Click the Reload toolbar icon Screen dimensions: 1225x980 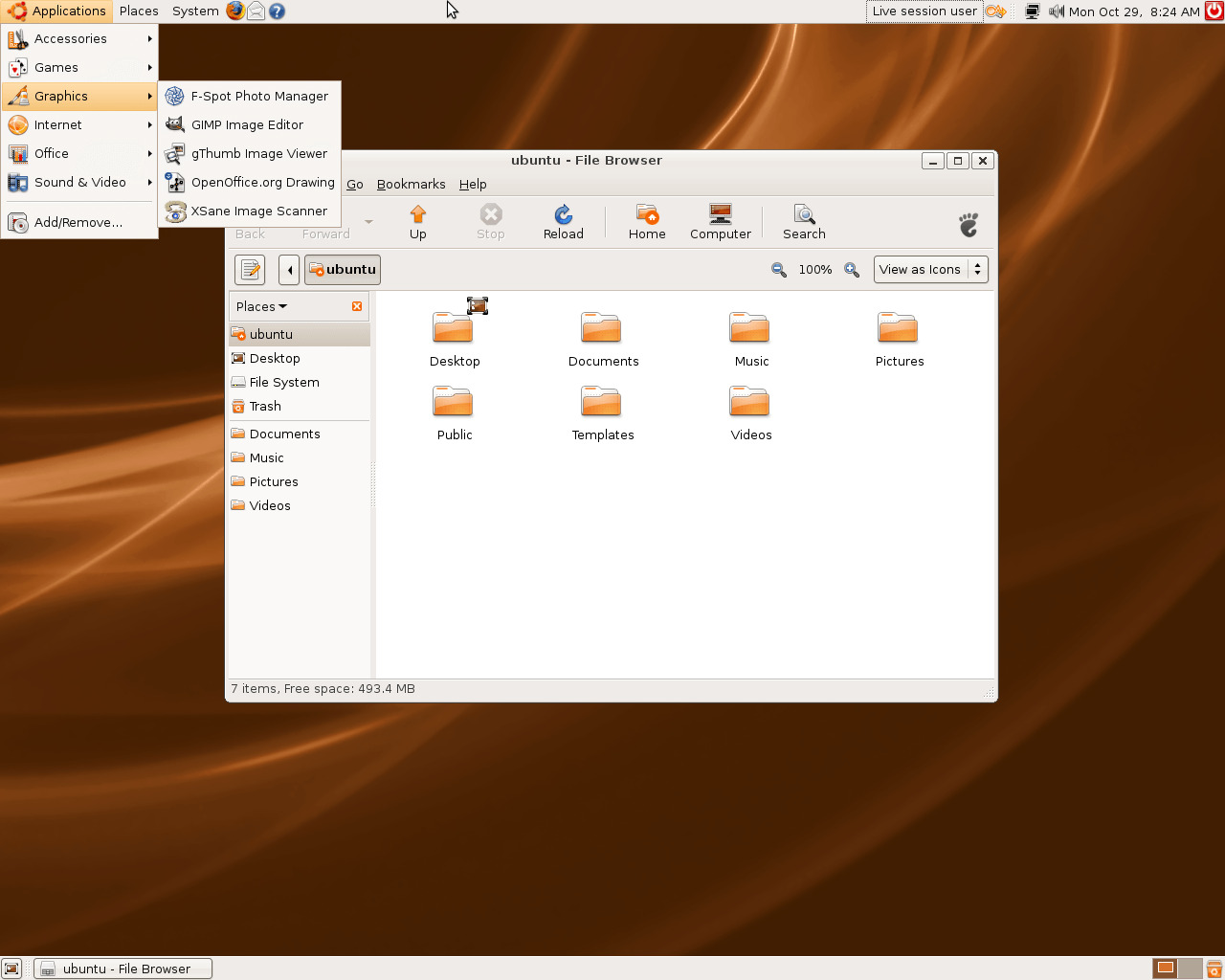pos(563,222)
